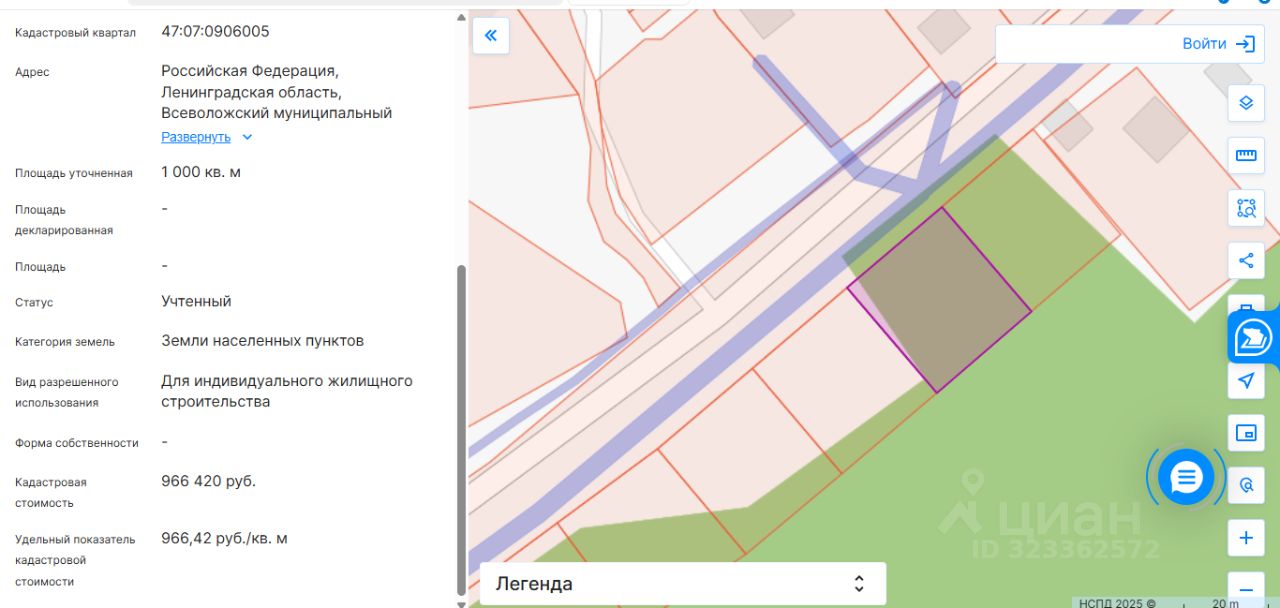Click the Кадастровый квартал label
Viewport: 1280px width, 608px height.
click(75, 33)
